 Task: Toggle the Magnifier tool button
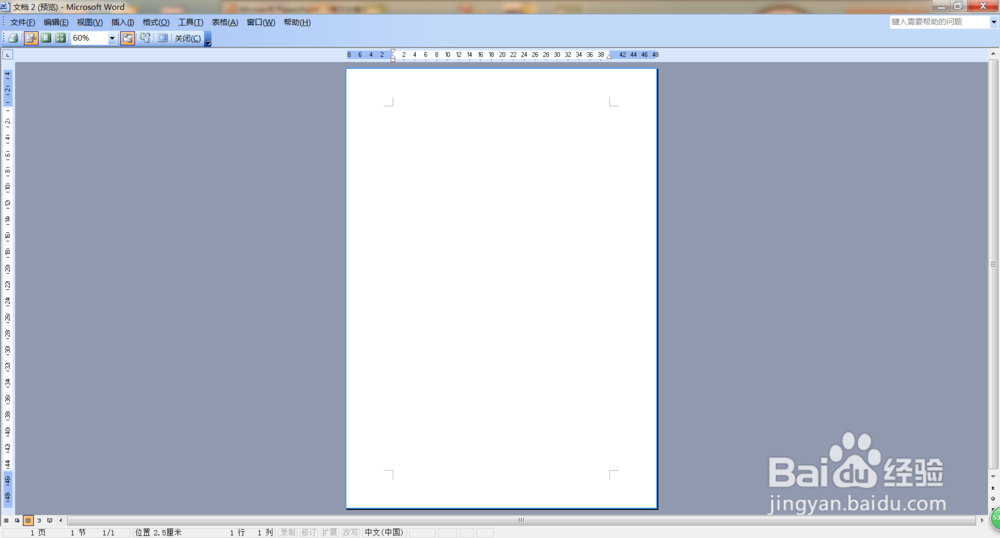pyautogui.click(x=31, y=38)
